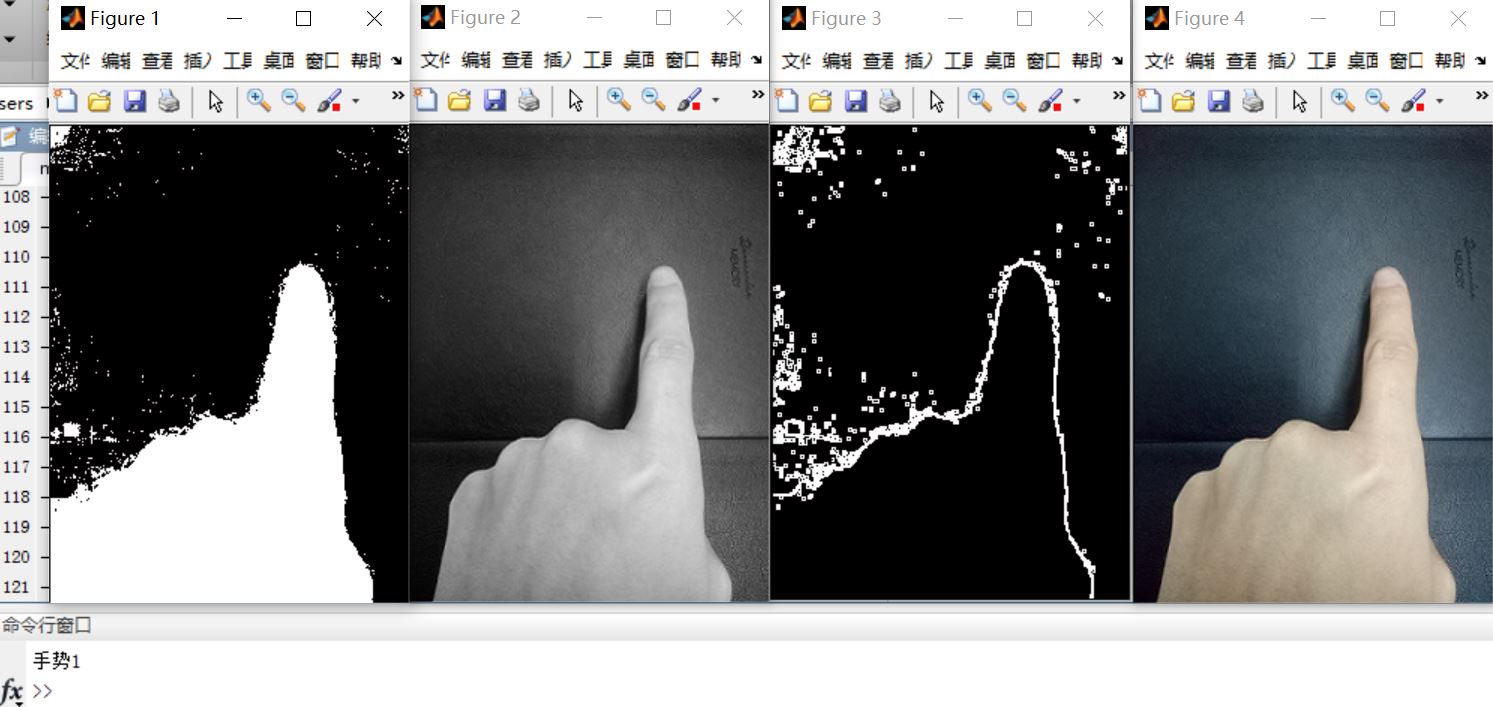Expand toolbar overflow chevron in Figure 2
Viewport: 1493px width, 707px height.
[757, 95]
